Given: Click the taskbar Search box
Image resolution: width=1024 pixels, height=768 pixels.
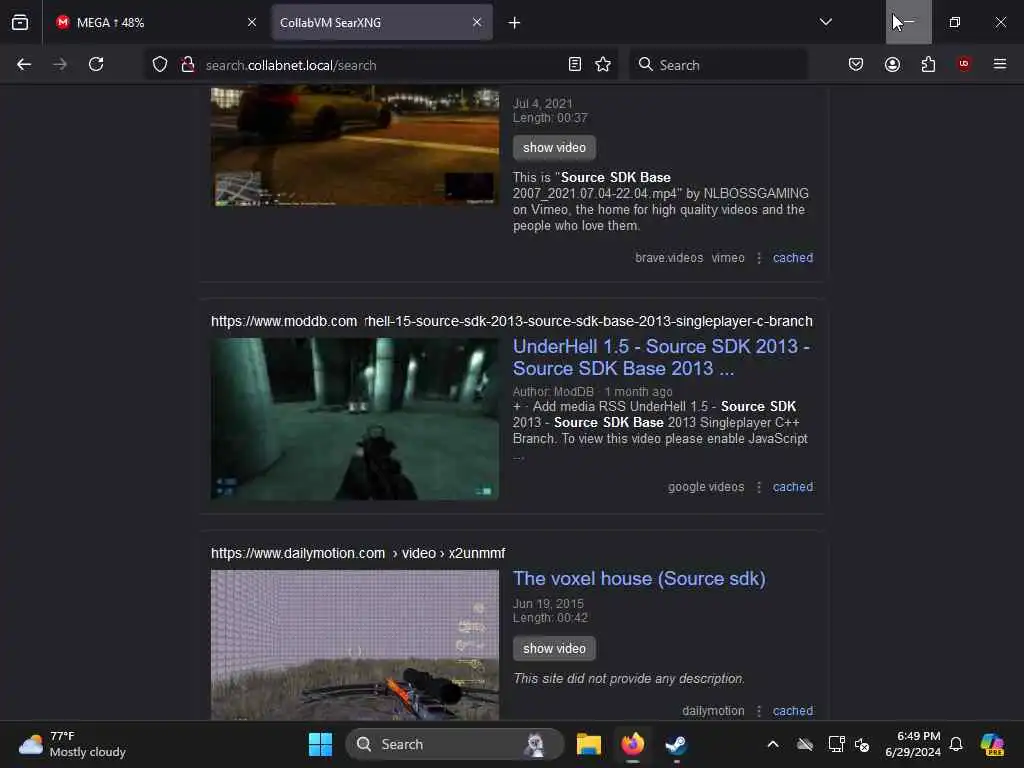Looking at the screenshot, I should (455, 744).
